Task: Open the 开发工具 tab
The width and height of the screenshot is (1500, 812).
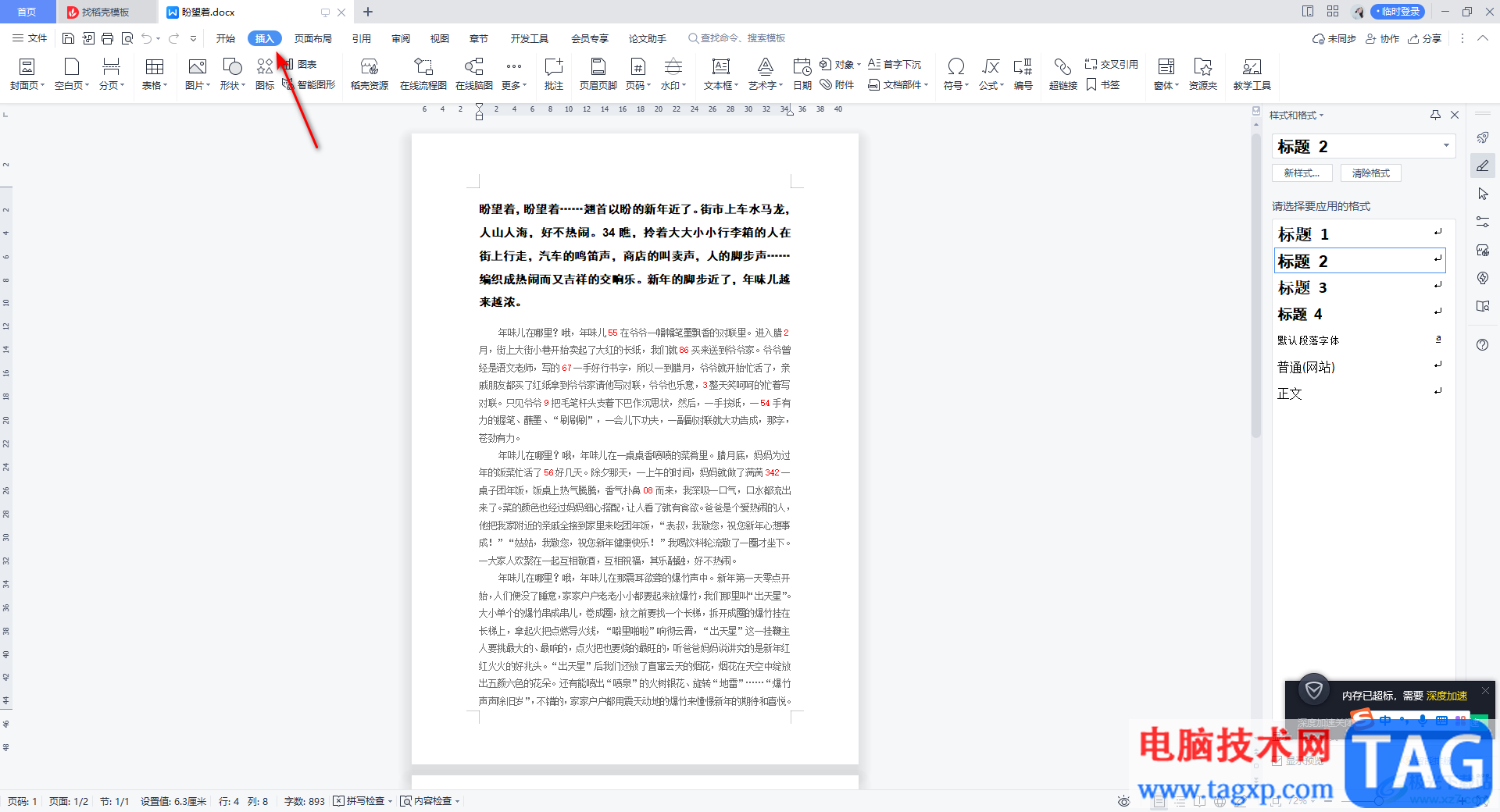Action: [x=530, y=38]
